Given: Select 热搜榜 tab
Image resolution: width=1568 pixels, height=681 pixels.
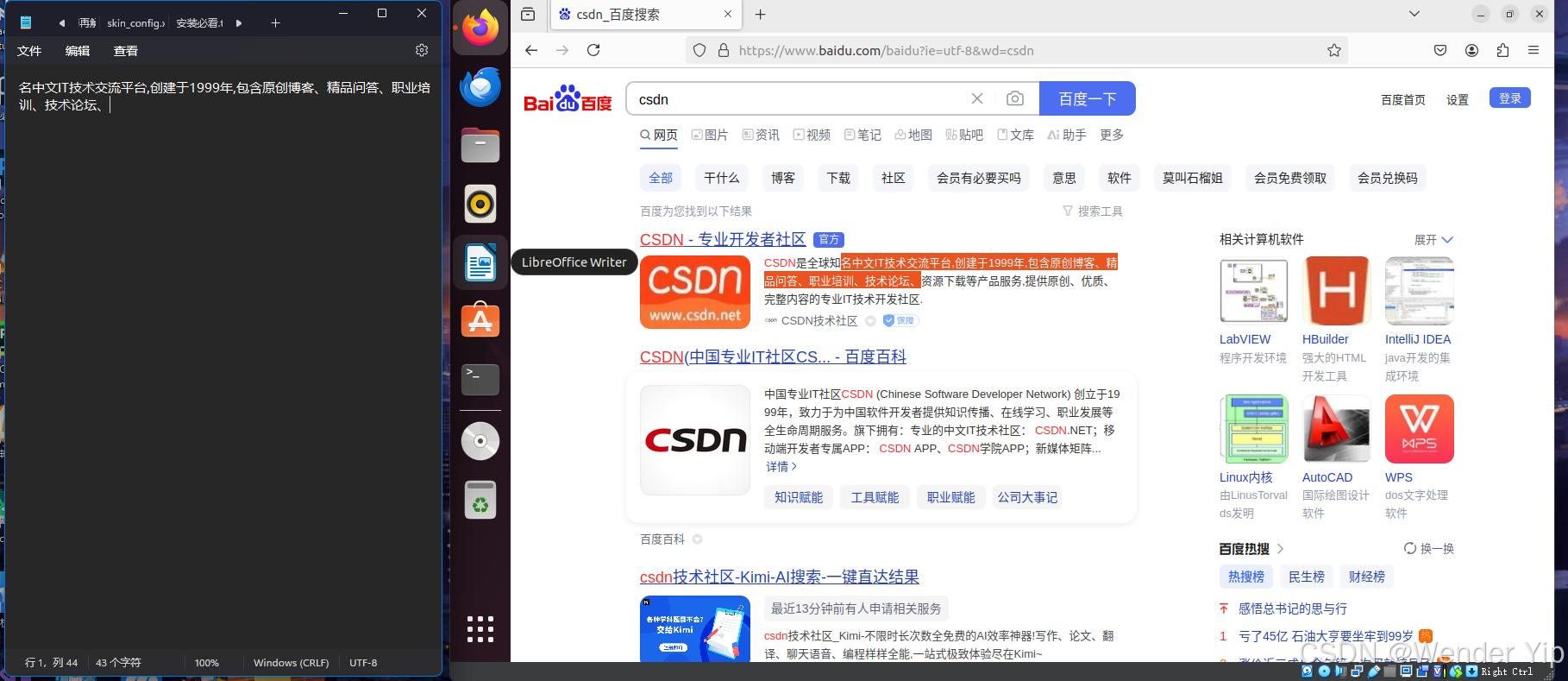Looking at the screenshot, I should 1246,577.
